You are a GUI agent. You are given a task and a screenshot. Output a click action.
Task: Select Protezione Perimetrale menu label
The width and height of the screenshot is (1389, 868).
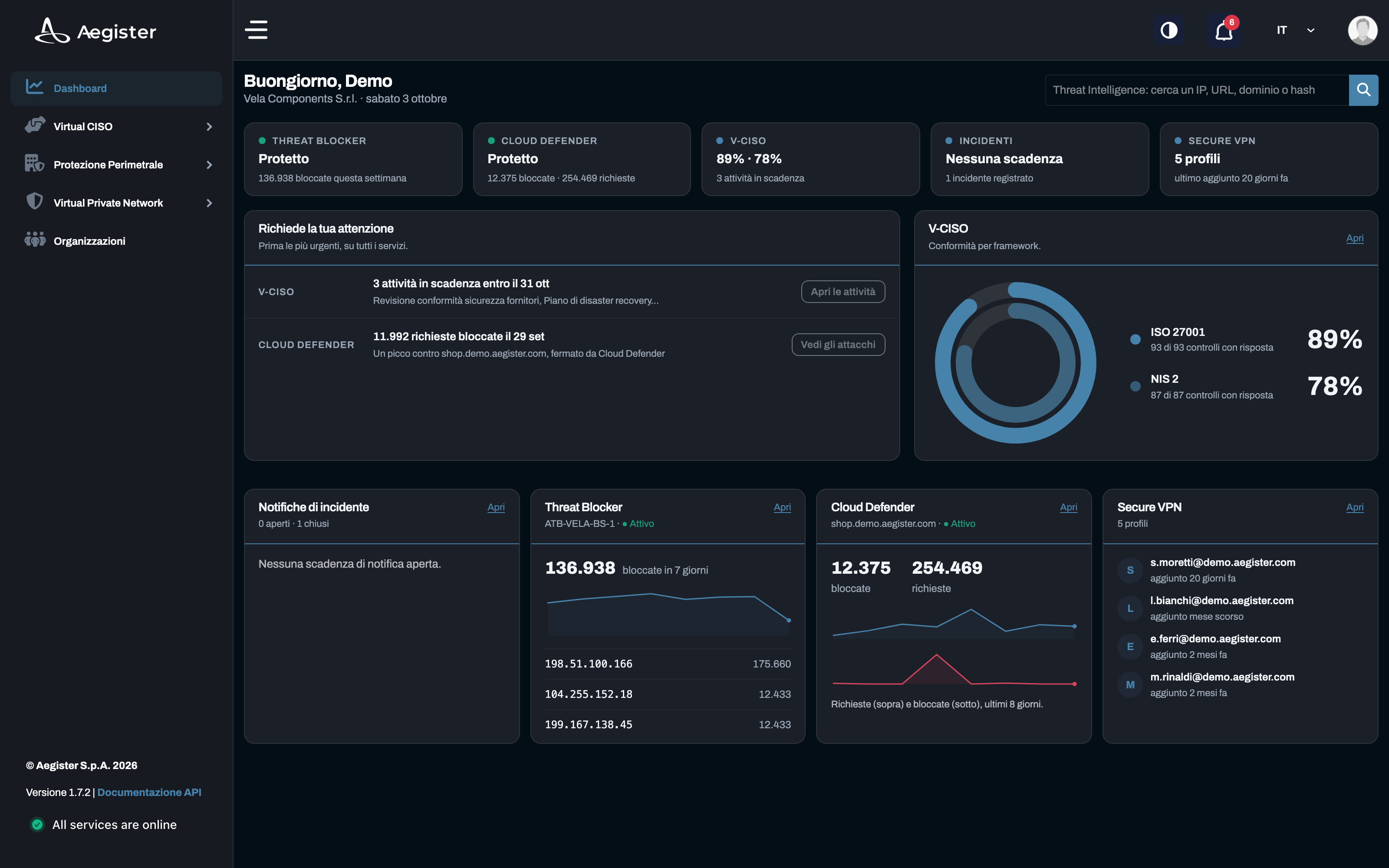[108, 165]
